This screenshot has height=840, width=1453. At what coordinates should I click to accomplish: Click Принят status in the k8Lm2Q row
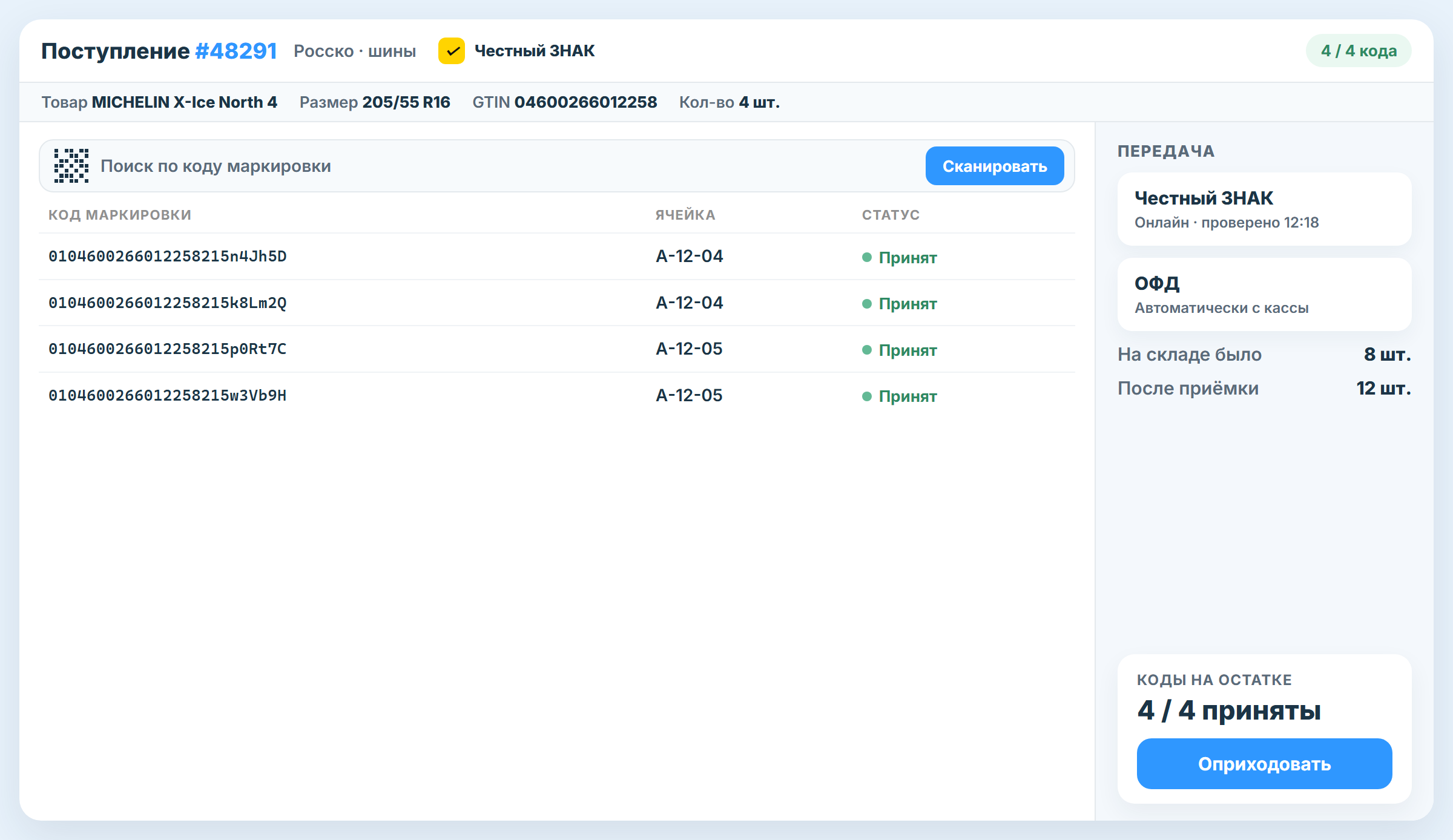[x=900, y=304]
